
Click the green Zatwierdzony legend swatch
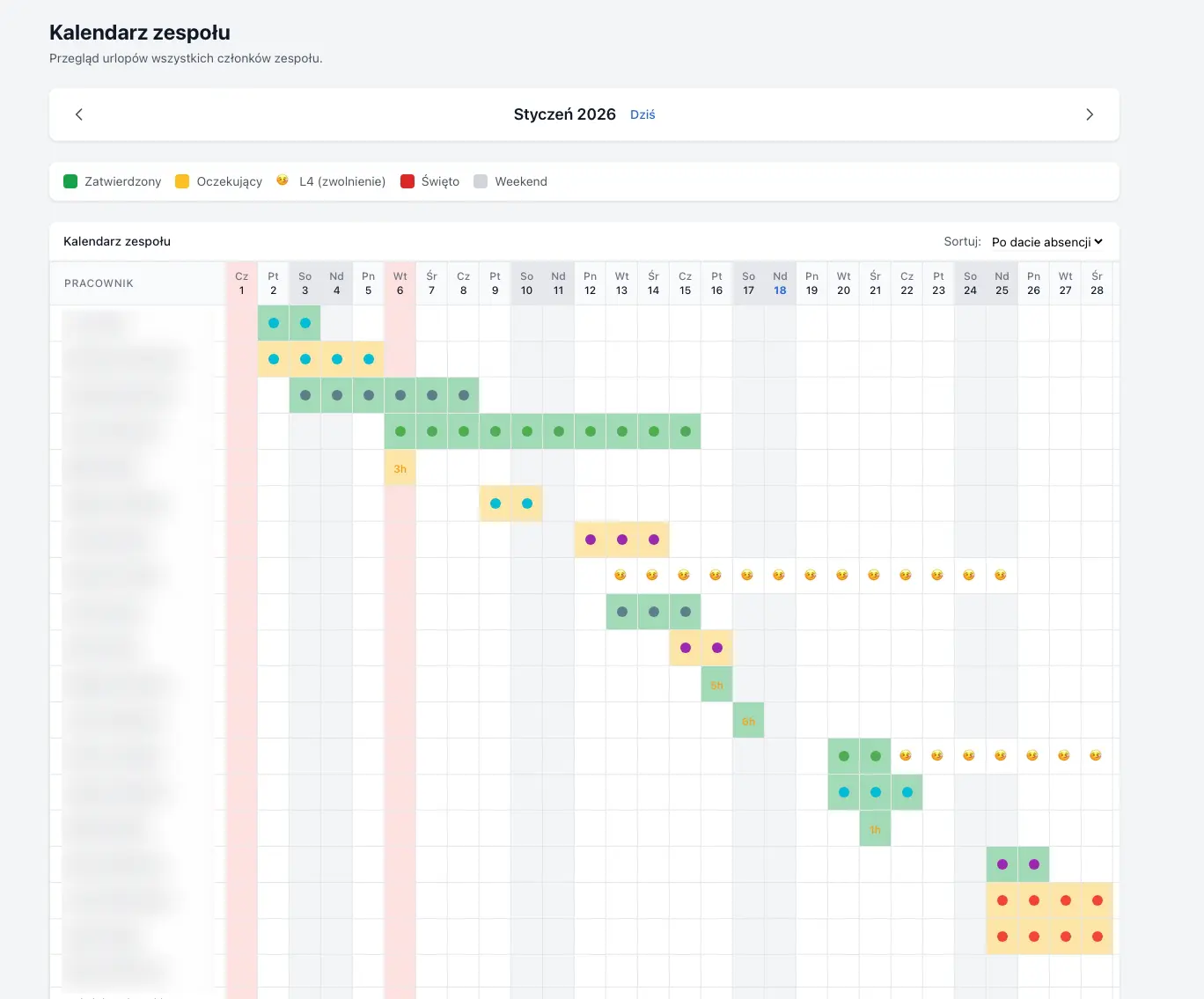tap(71, 181)
